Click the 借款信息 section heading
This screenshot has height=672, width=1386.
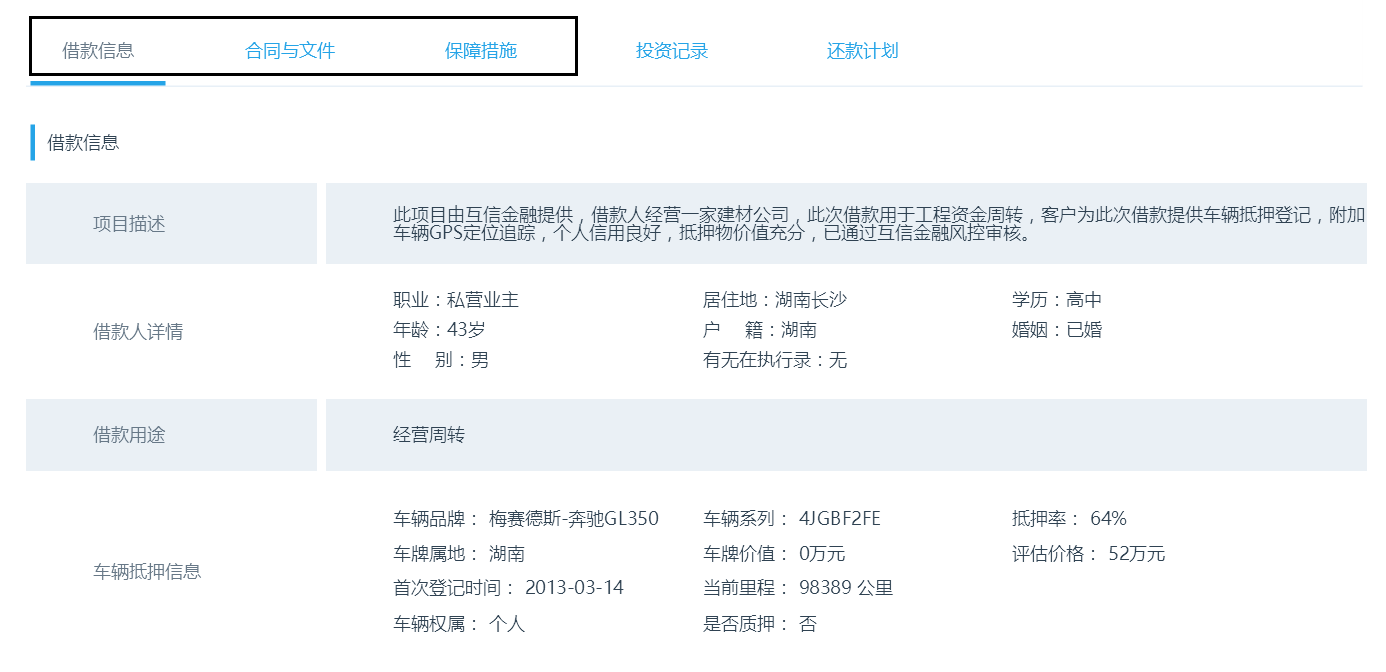pos(84,143)
